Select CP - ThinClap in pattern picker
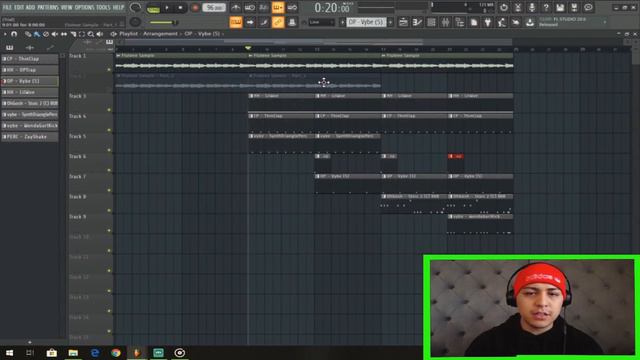 (x=30, y=59)
